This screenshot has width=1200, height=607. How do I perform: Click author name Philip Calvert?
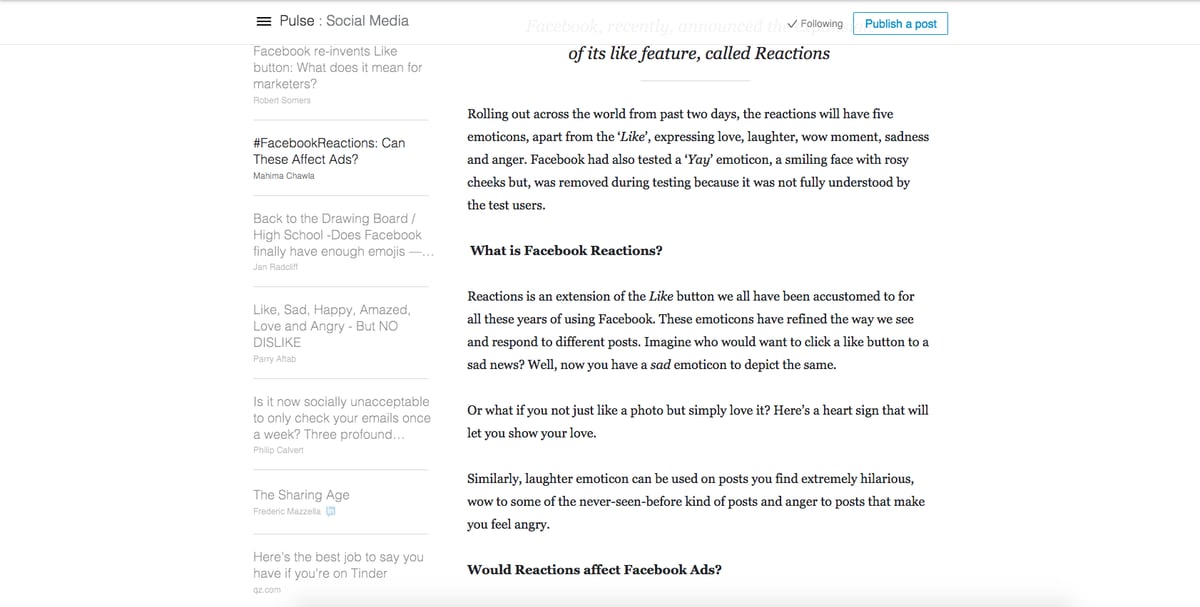pos(279,450)
